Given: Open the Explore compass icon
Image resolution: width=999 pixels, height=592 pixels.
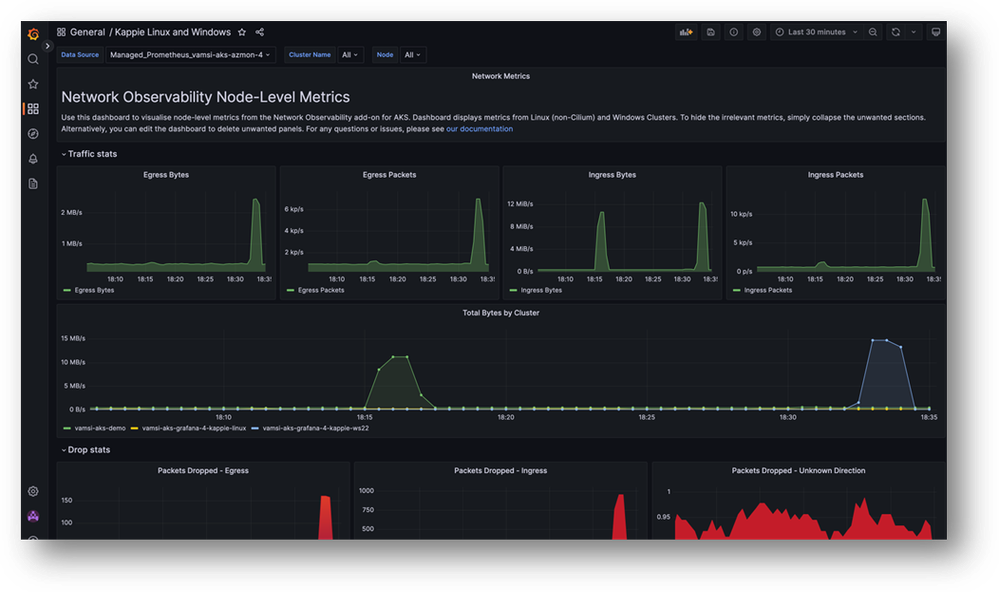Looking at the screenshot, I should point(33,134).
